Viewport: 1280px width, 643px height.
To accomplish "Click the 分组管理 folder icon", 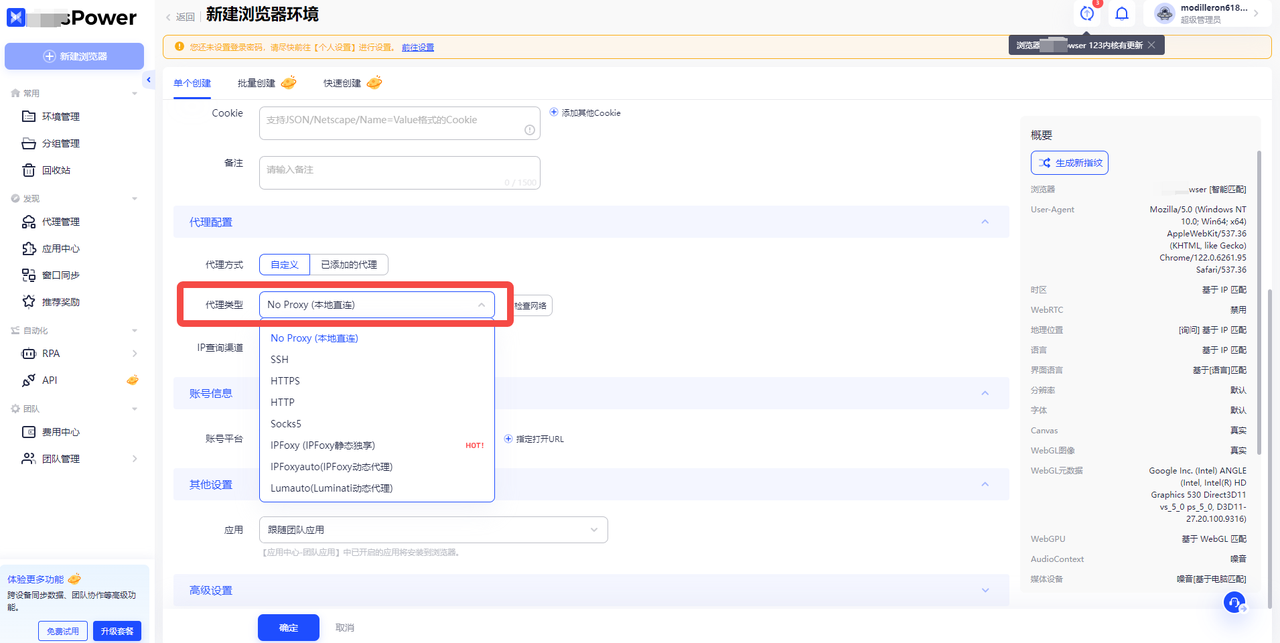I will tap(29, 143).
